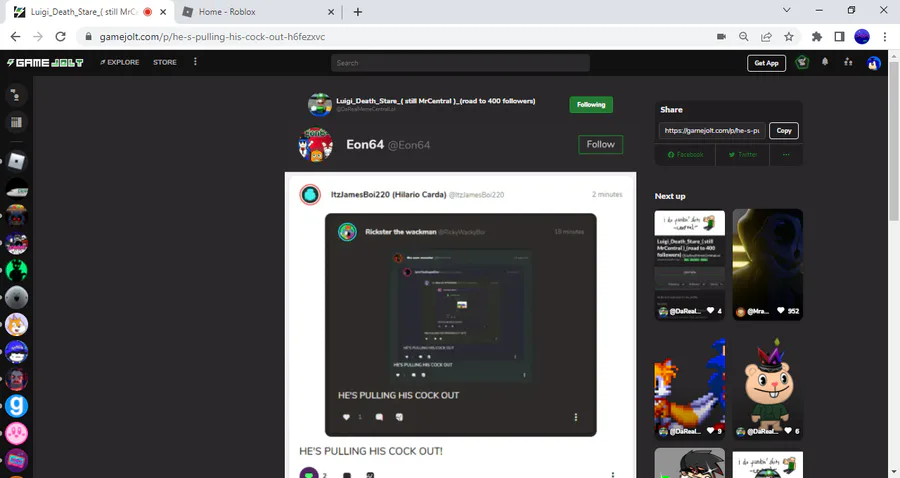Toggle the browser side panel
Image resolution: width=900 pixels, height=478 pixels.
tap(839, 37)
